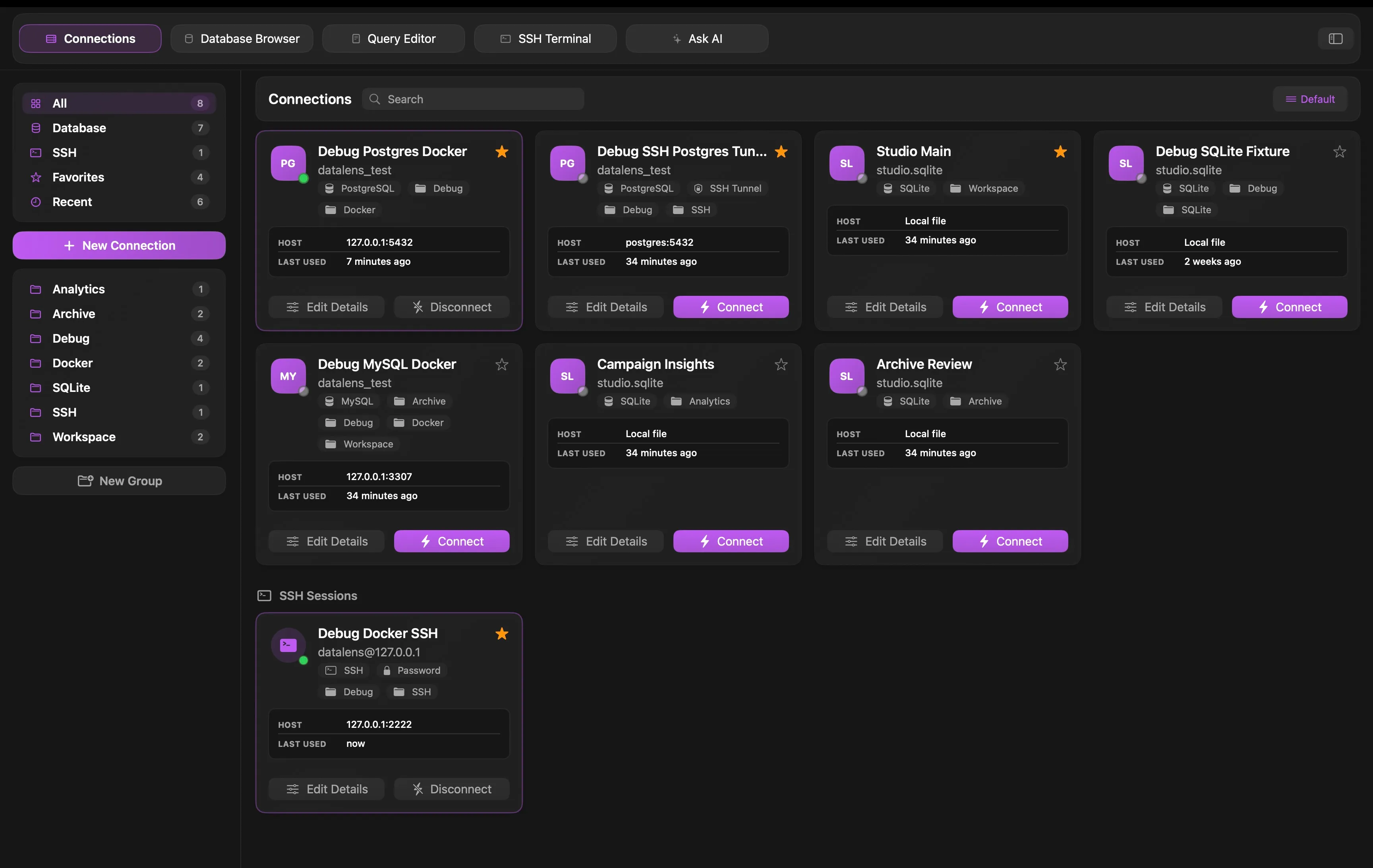Click the Password tag on Debug Docker SSH
Viewport: 1373px width, 868px height.
tap(411, 670)
